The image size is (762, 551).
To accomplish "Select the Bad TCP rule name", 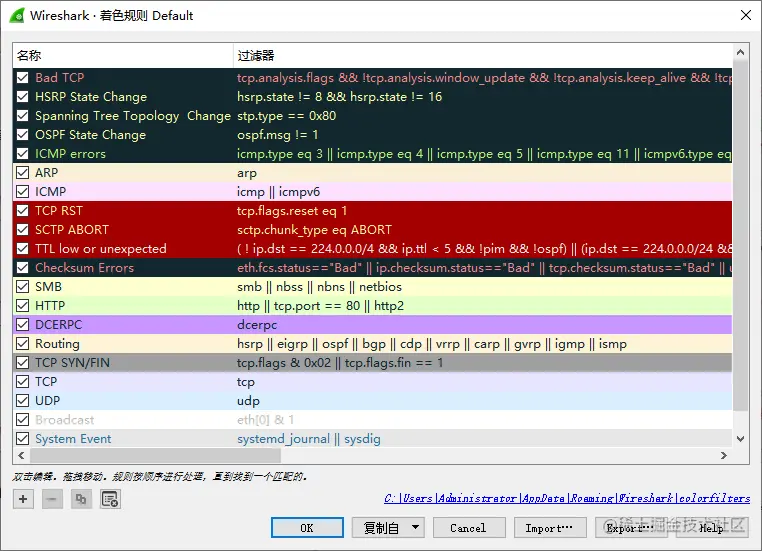I will point(59,77).
